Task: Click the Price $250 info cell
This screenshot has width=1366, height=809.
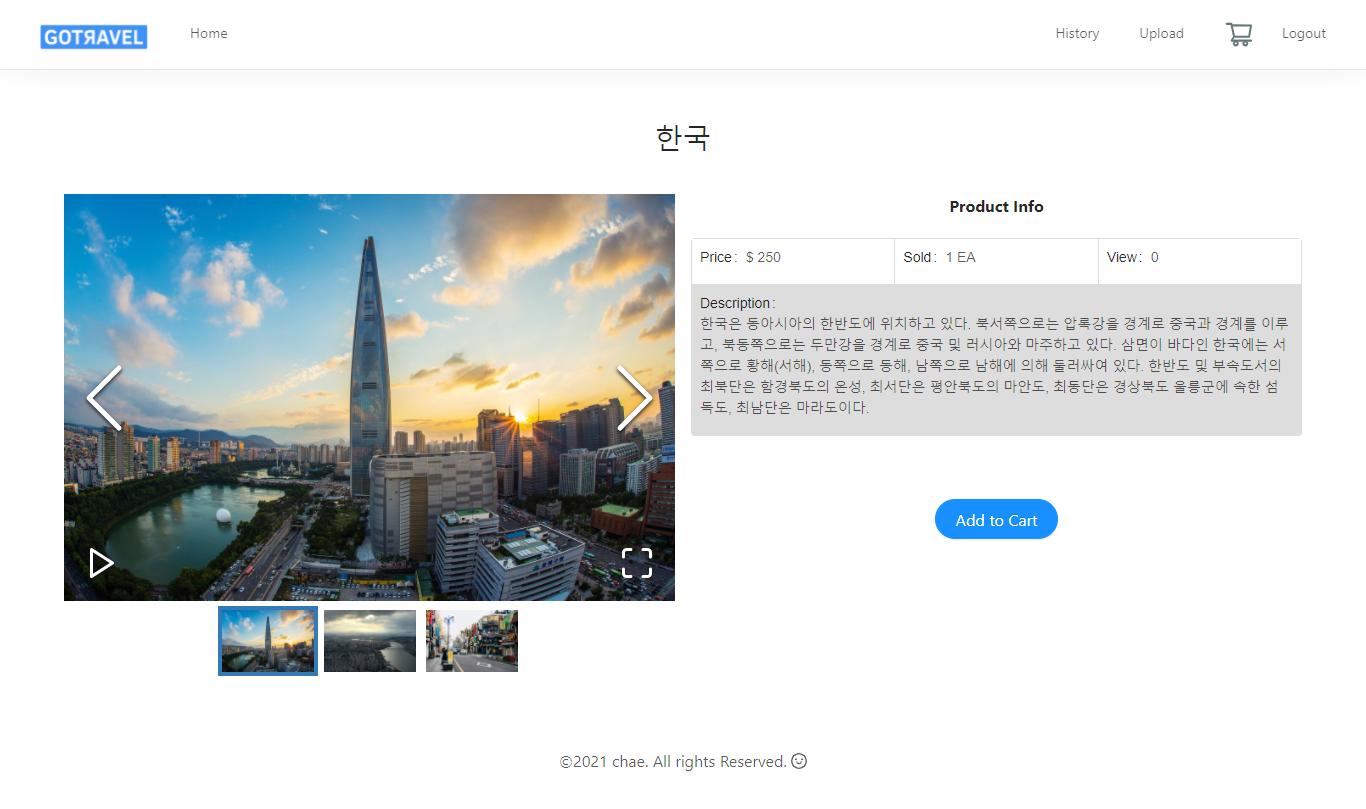Action: [x=792, y=257]
